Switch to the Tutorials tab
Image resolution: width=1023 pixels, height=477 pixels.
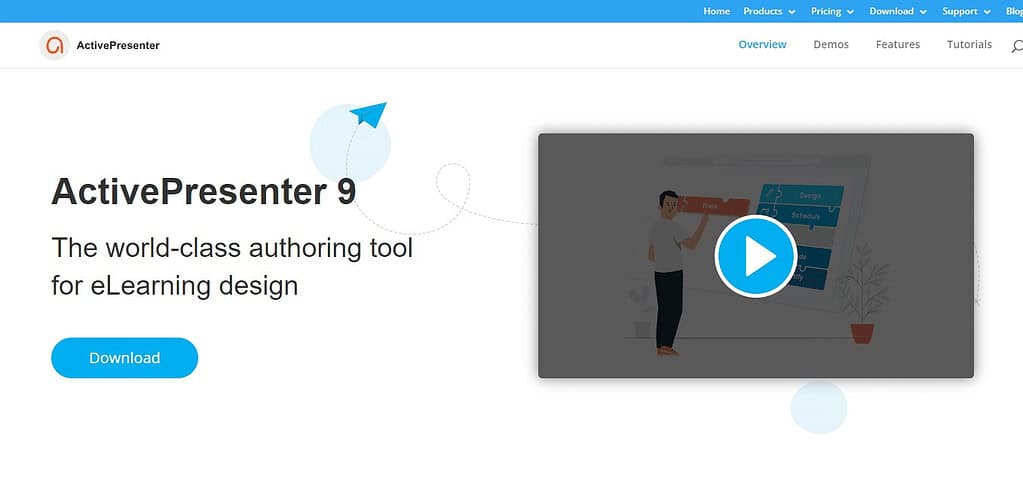(x=970, y=44)
